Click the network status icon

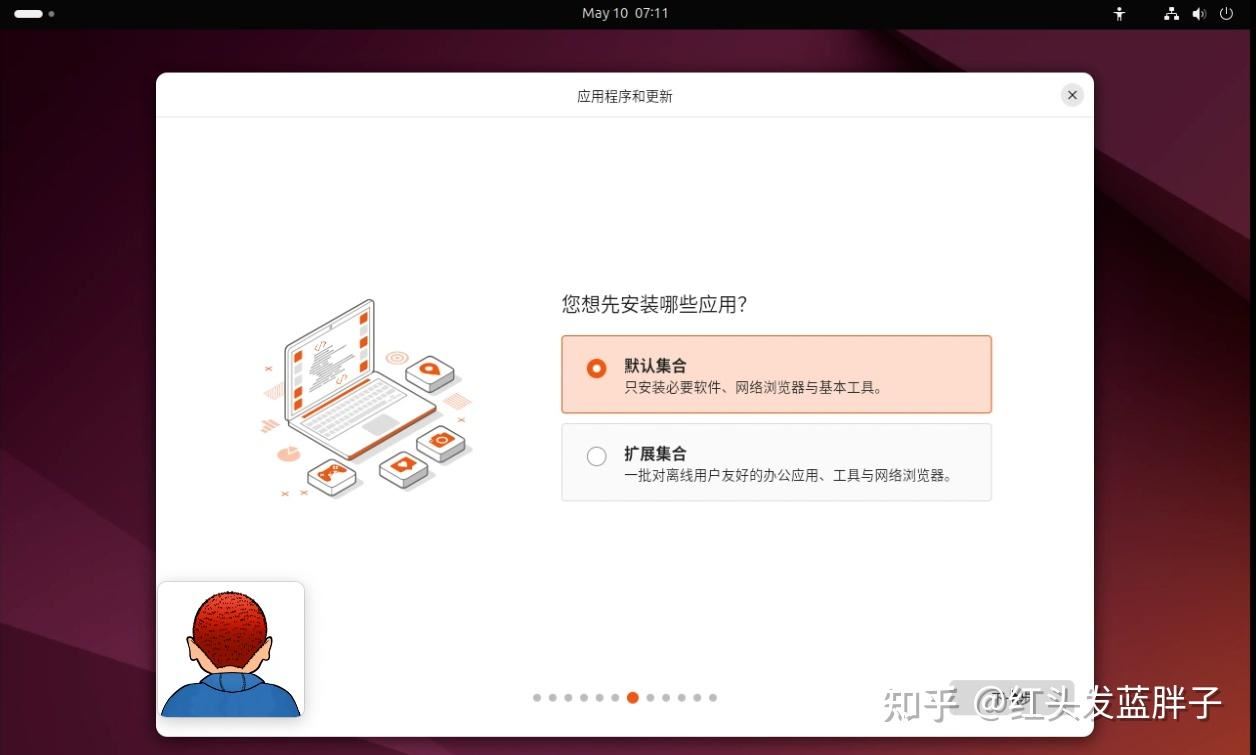[x=1171, y=14]
